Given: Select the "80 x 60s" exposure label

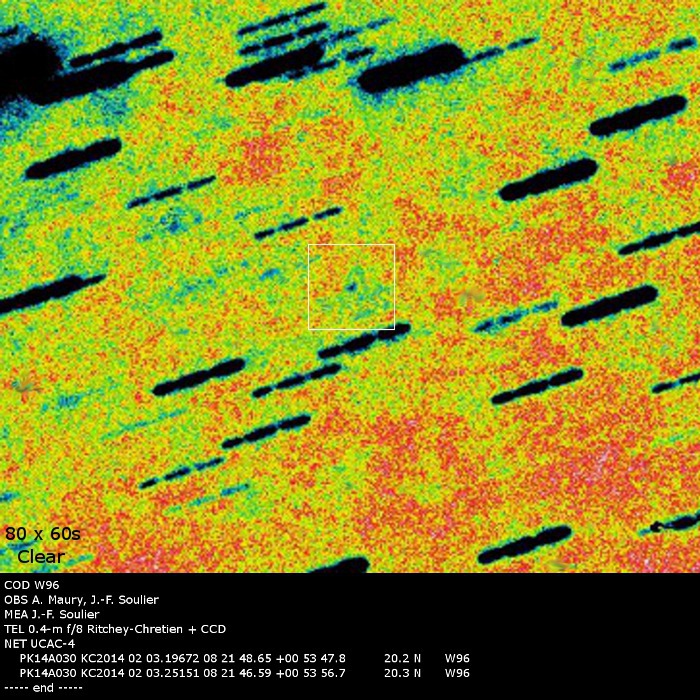Looking at the screenshot, I should pyautogui.click(x=40, y=533).
